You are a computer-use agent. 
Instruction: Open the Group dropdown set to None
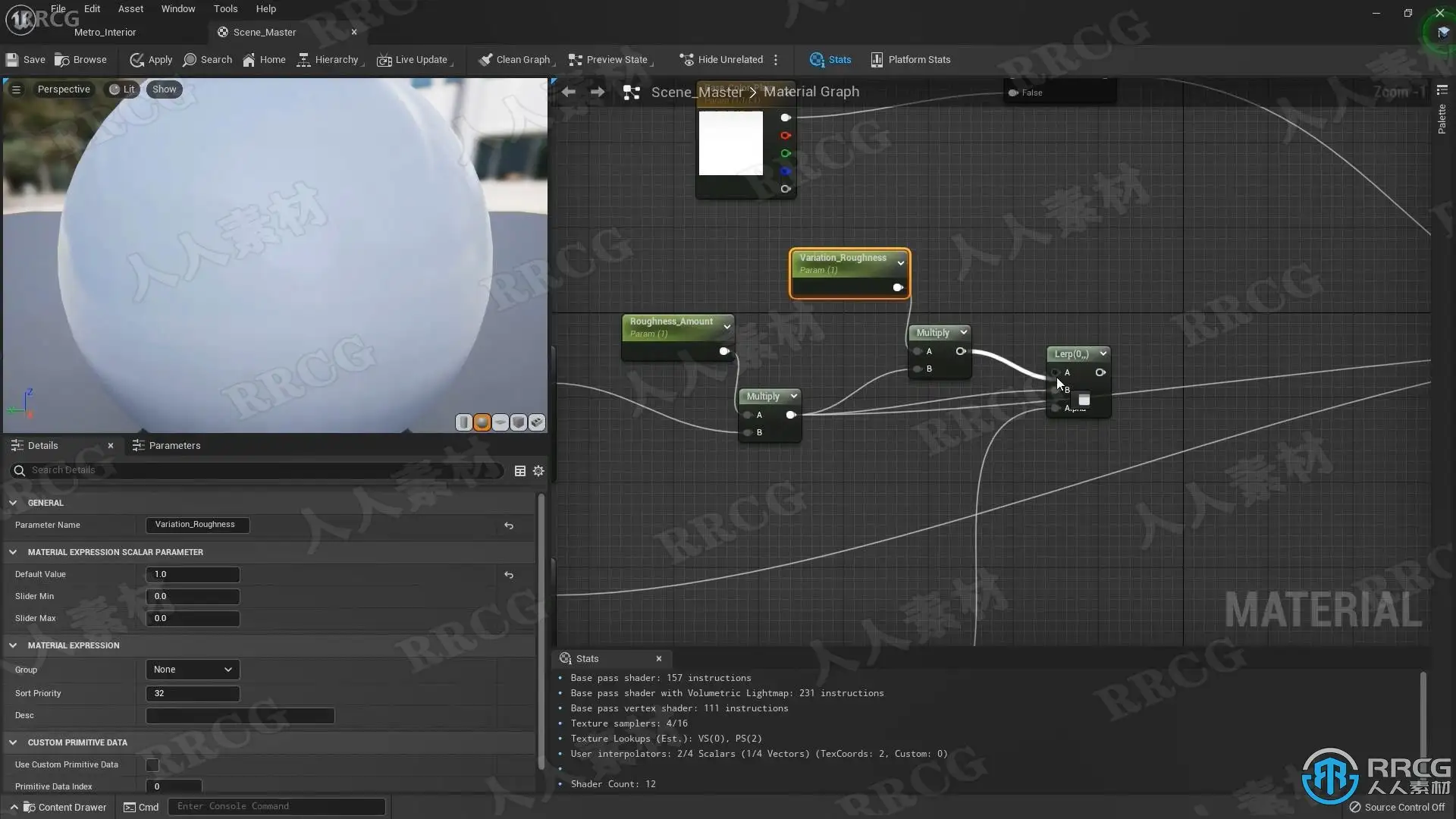pos(193,670)
